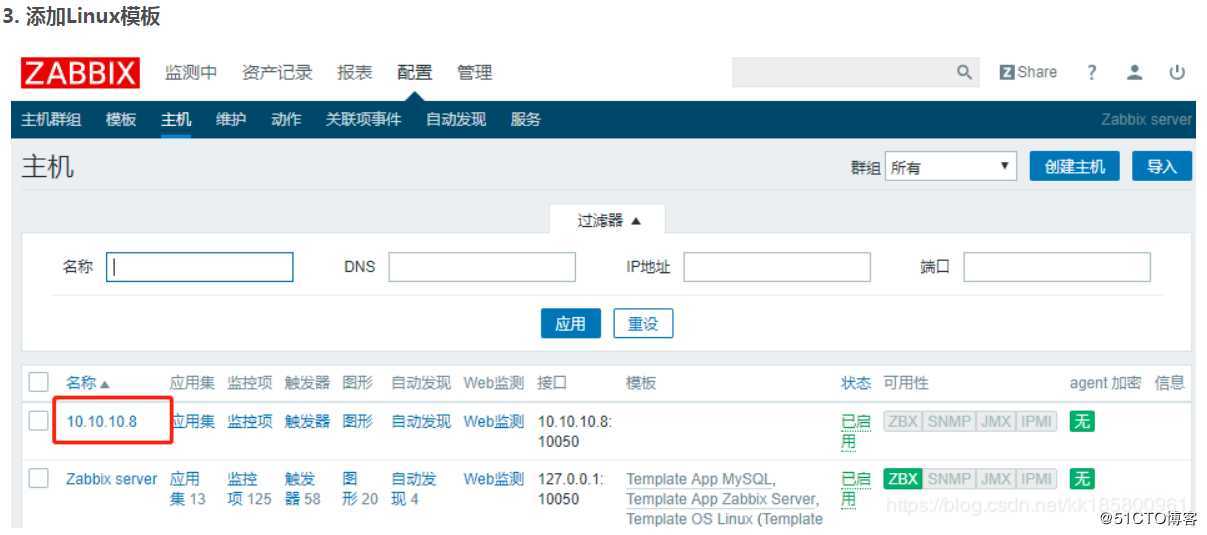Open 触发器 for host 10.10.10.8
The image size is (1207, 535).
tap(307, 422)
